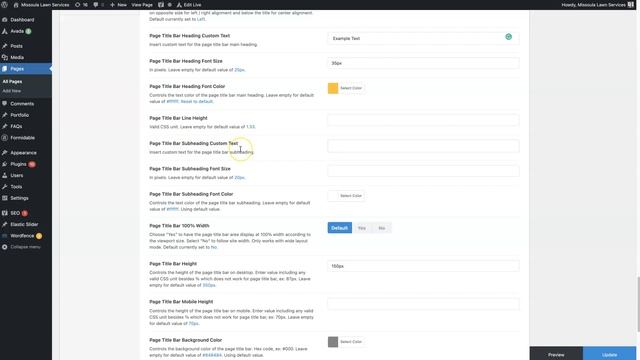
Task: Select Yes for 100% Width
Action: pos(362,228)
